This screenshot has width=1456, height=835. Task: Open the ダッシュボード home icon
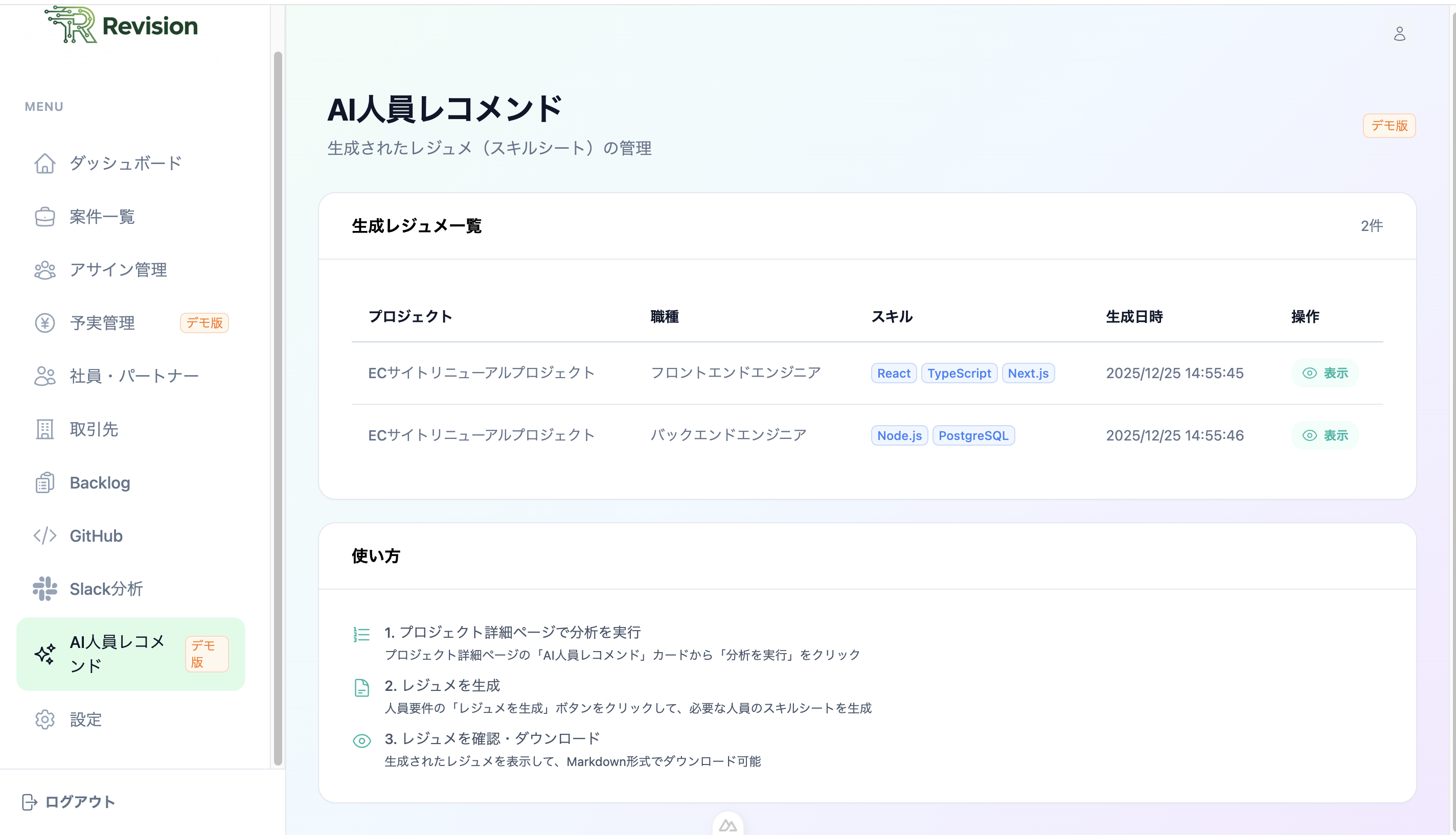[45, 164]
